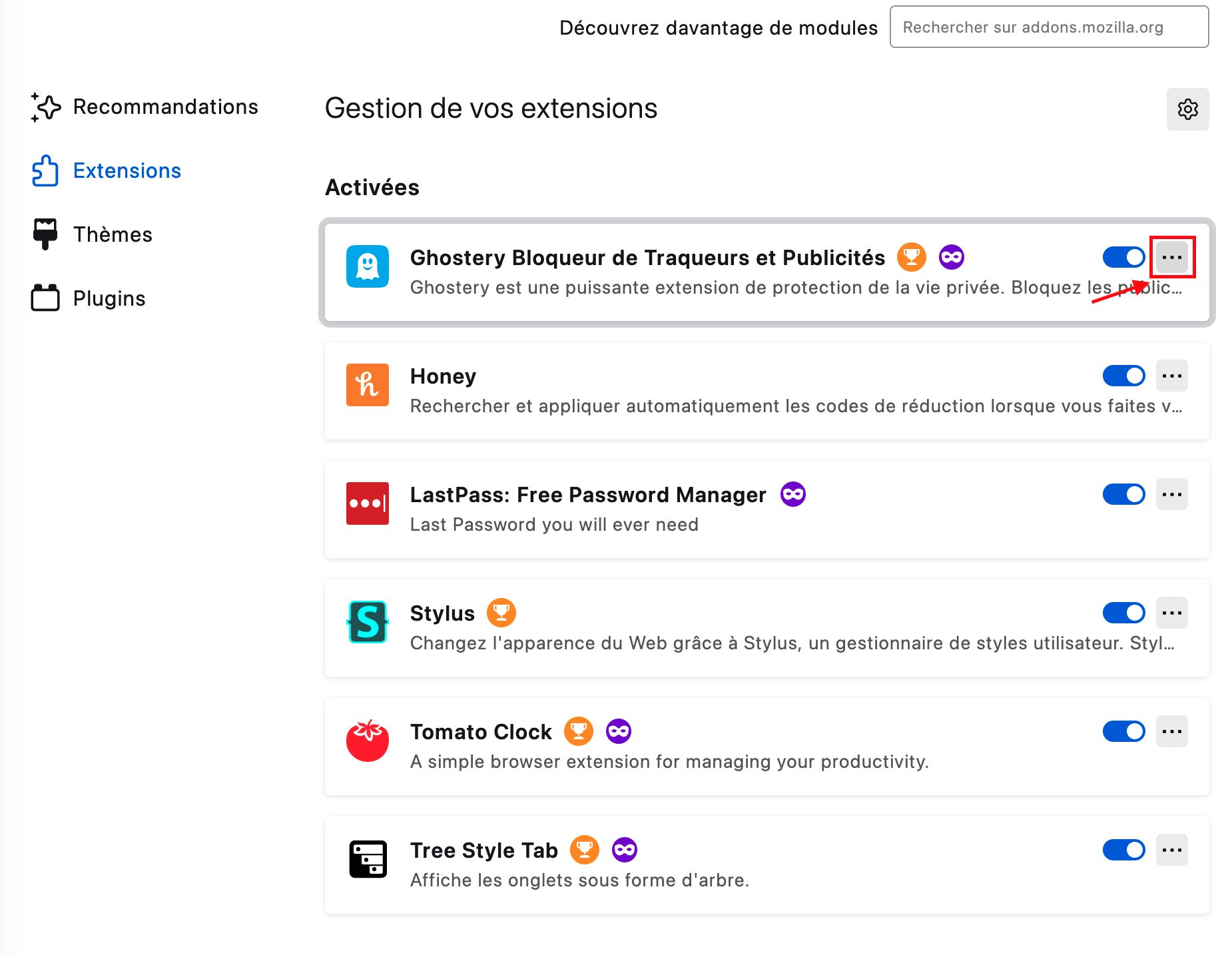
Task: Click the Honey description about codes de réduction
Action: coord(796,406)
